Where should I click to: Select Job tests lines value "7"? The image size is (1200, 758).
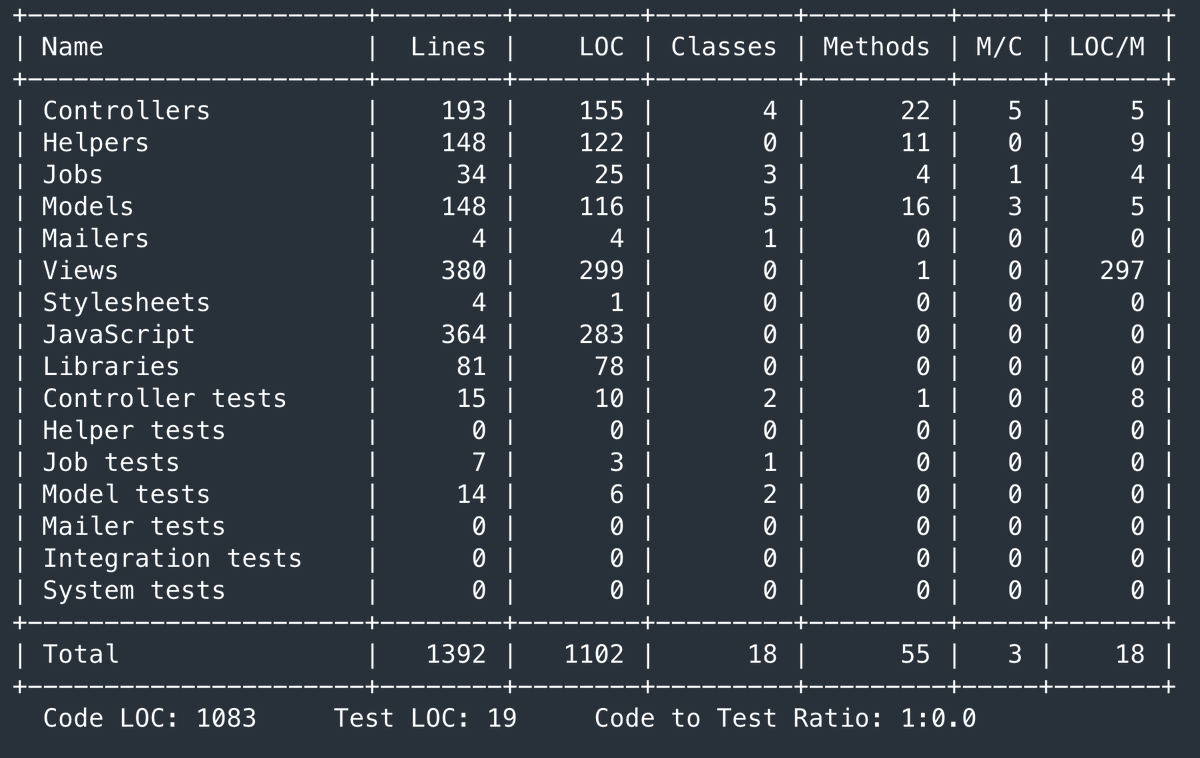(478, 463)
